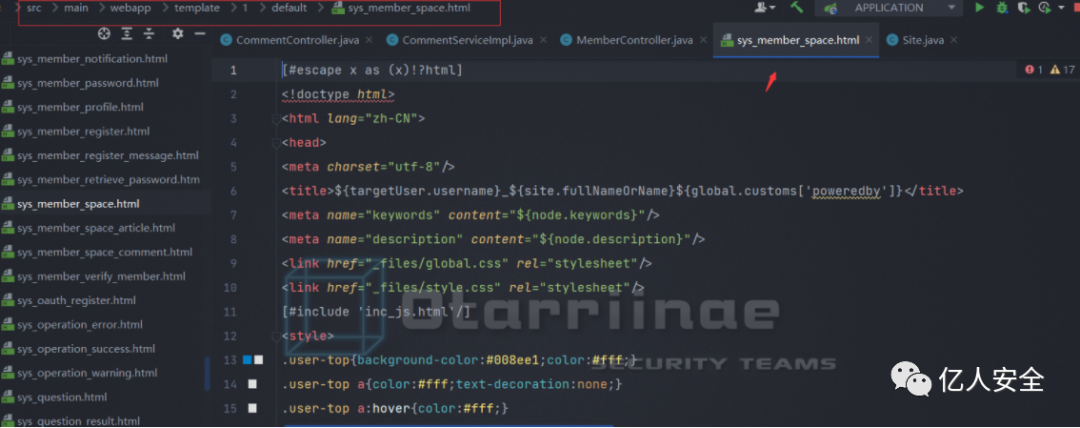Select sys_member_space.html in file tree
This screenshot has width=1080, height=428.
click(79, 204)
